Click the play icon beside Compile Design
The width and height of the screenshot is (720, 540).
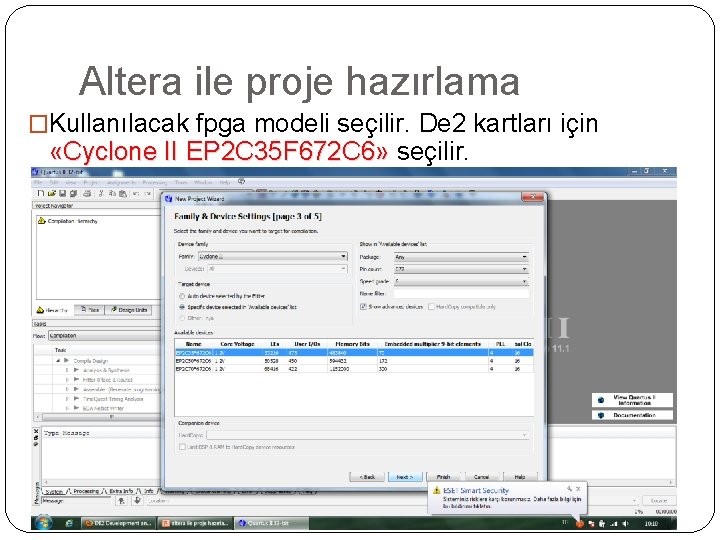click(67, 360)
